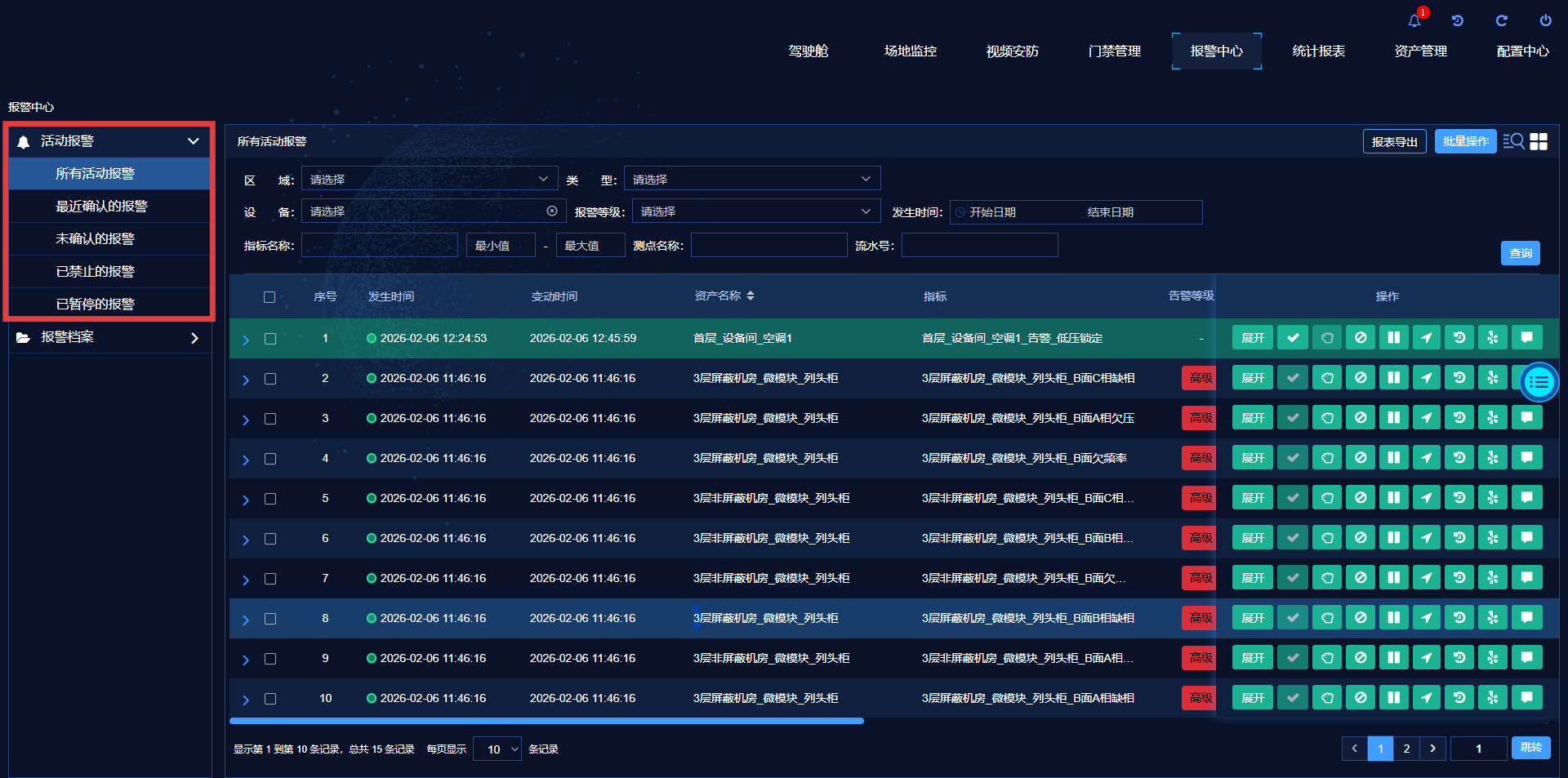Screen dimensions: 1568x778
Task: Click the forbid icon in row 5
Action: [x=1361, y=498]
